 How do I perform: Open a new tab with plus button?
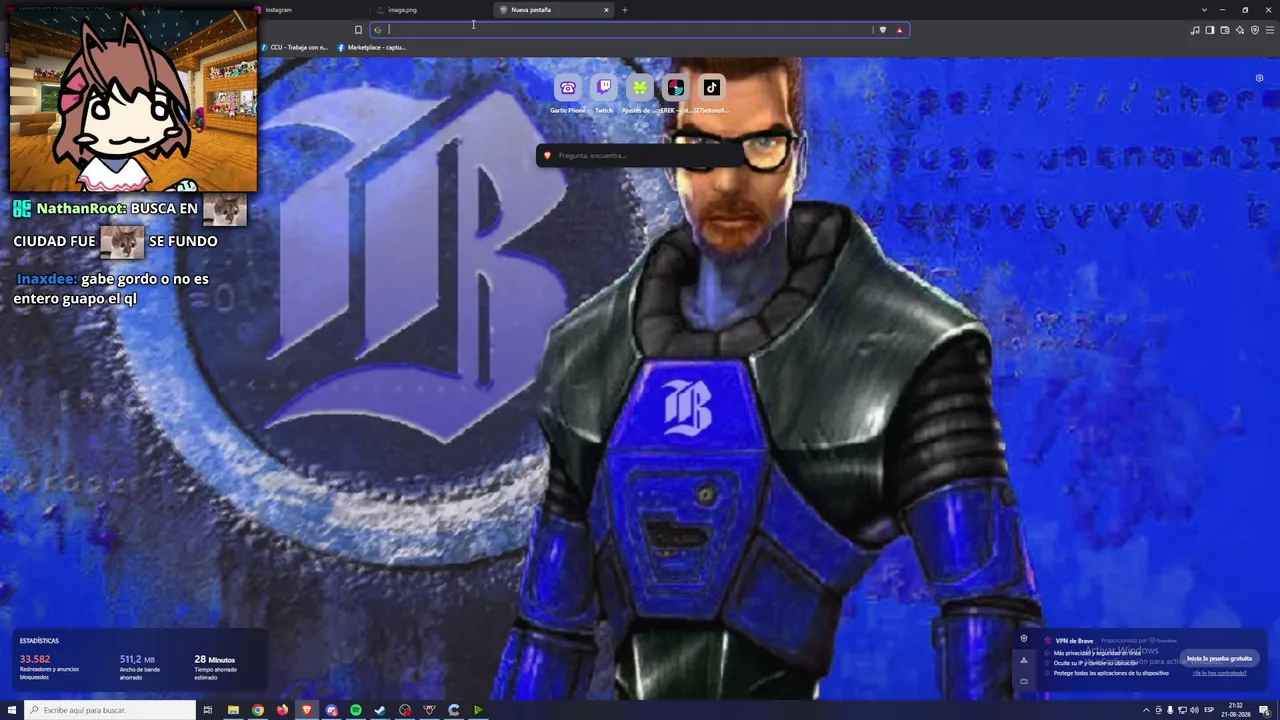(625, 10)
